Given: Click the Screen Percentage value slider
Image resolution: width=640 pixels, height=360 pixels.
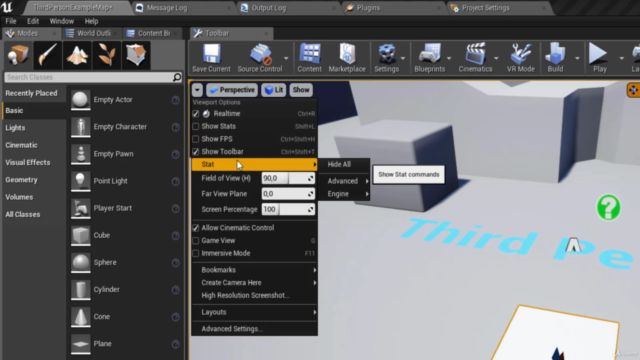Looking at the screenshot, I should pos(288,209).
